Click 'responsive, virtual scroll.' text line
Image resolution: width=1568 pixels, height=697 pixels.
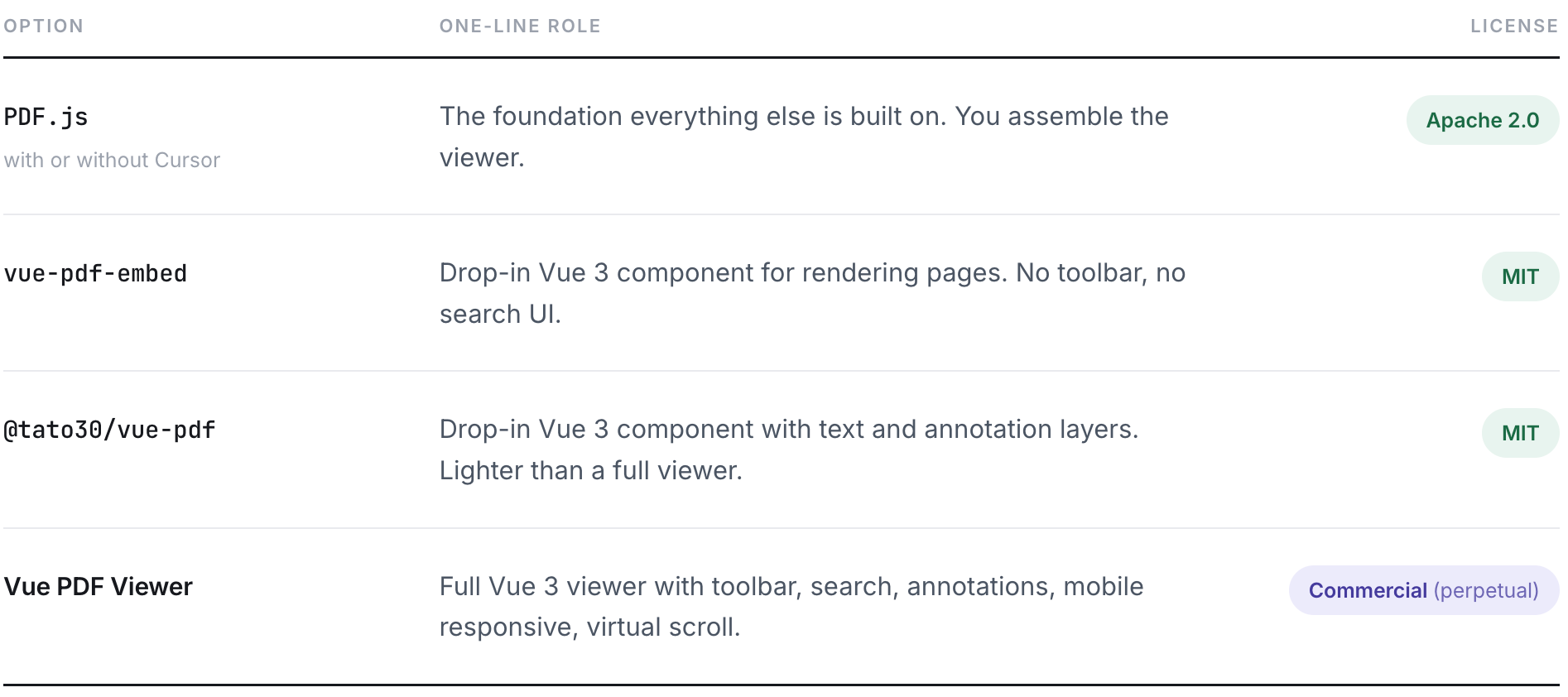589,627
